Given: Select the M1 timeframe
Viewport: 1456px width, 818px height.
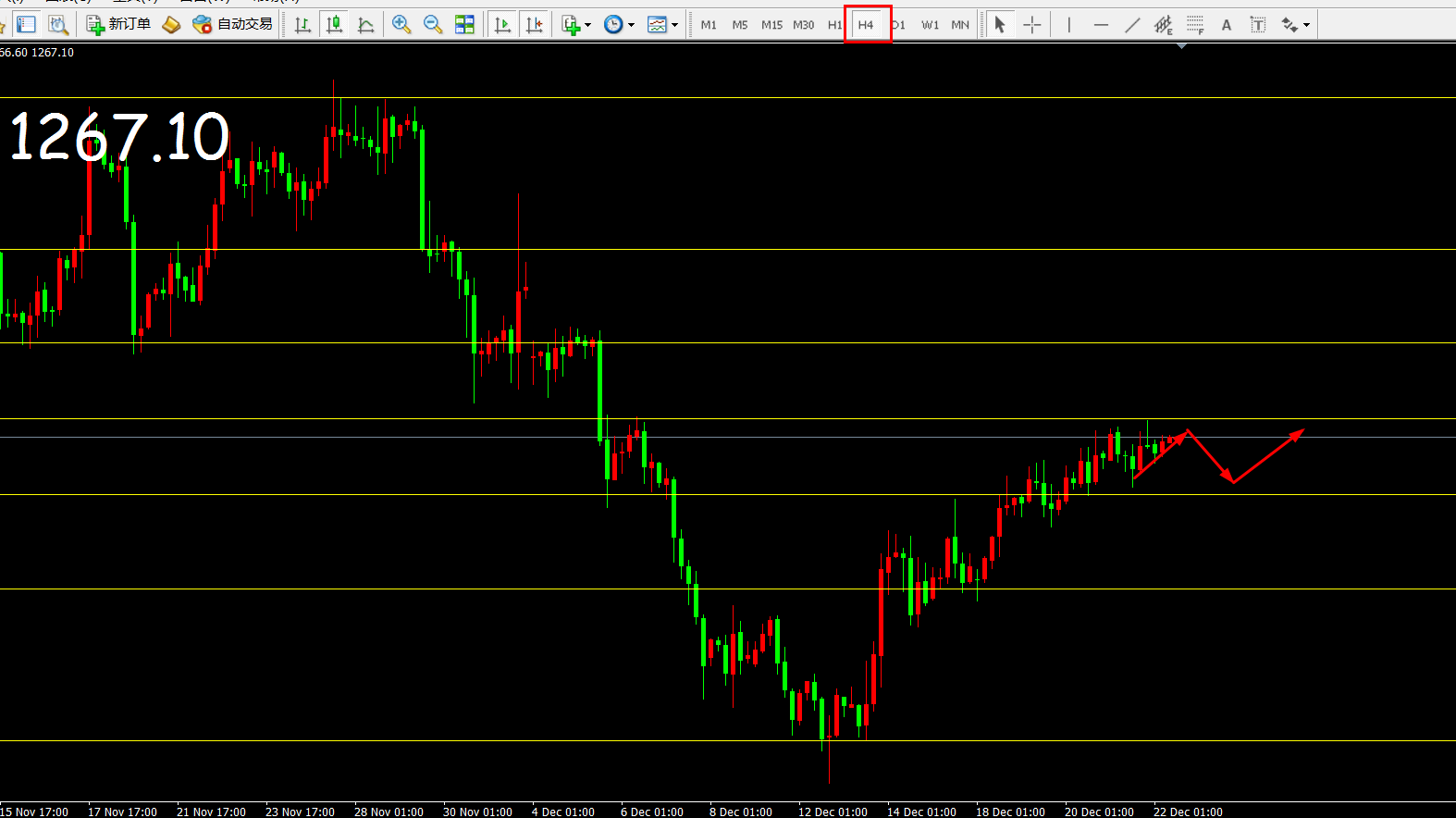Looking at the screenshot, I should tap(709, 25).
